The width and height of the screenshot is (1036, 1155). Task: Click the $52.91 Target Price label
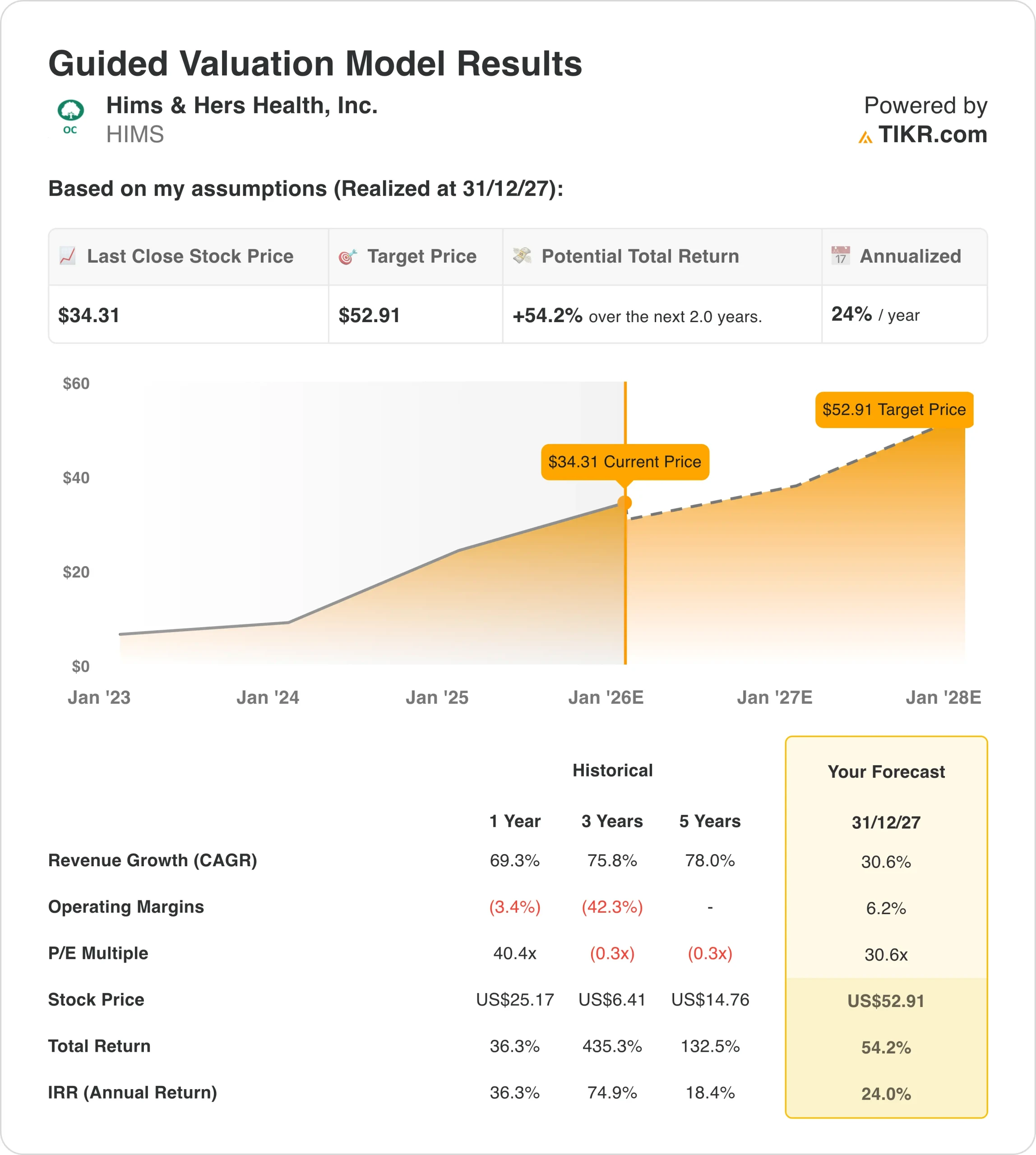coord(894,409)
